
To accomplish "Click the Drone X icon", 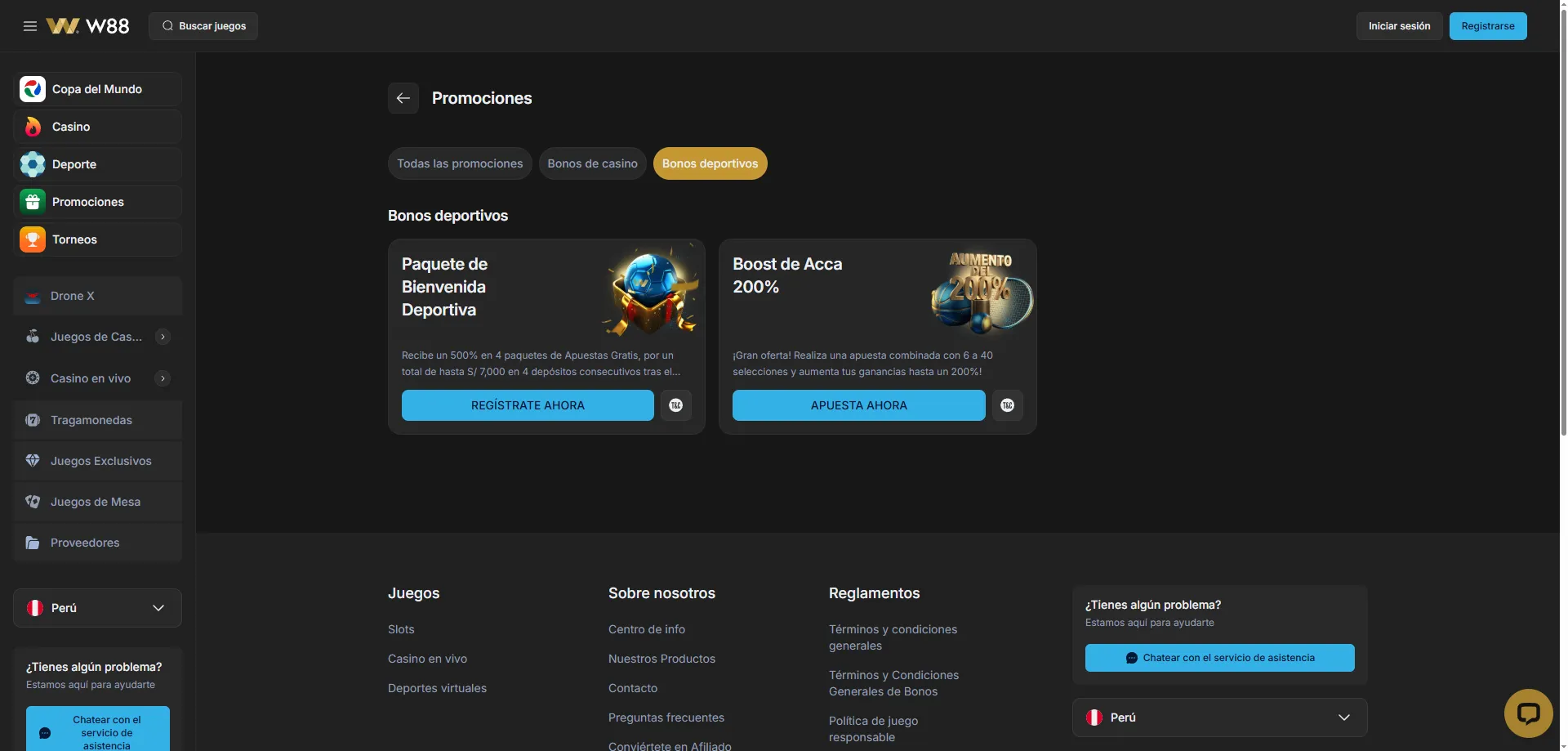I will pos(33,297).
